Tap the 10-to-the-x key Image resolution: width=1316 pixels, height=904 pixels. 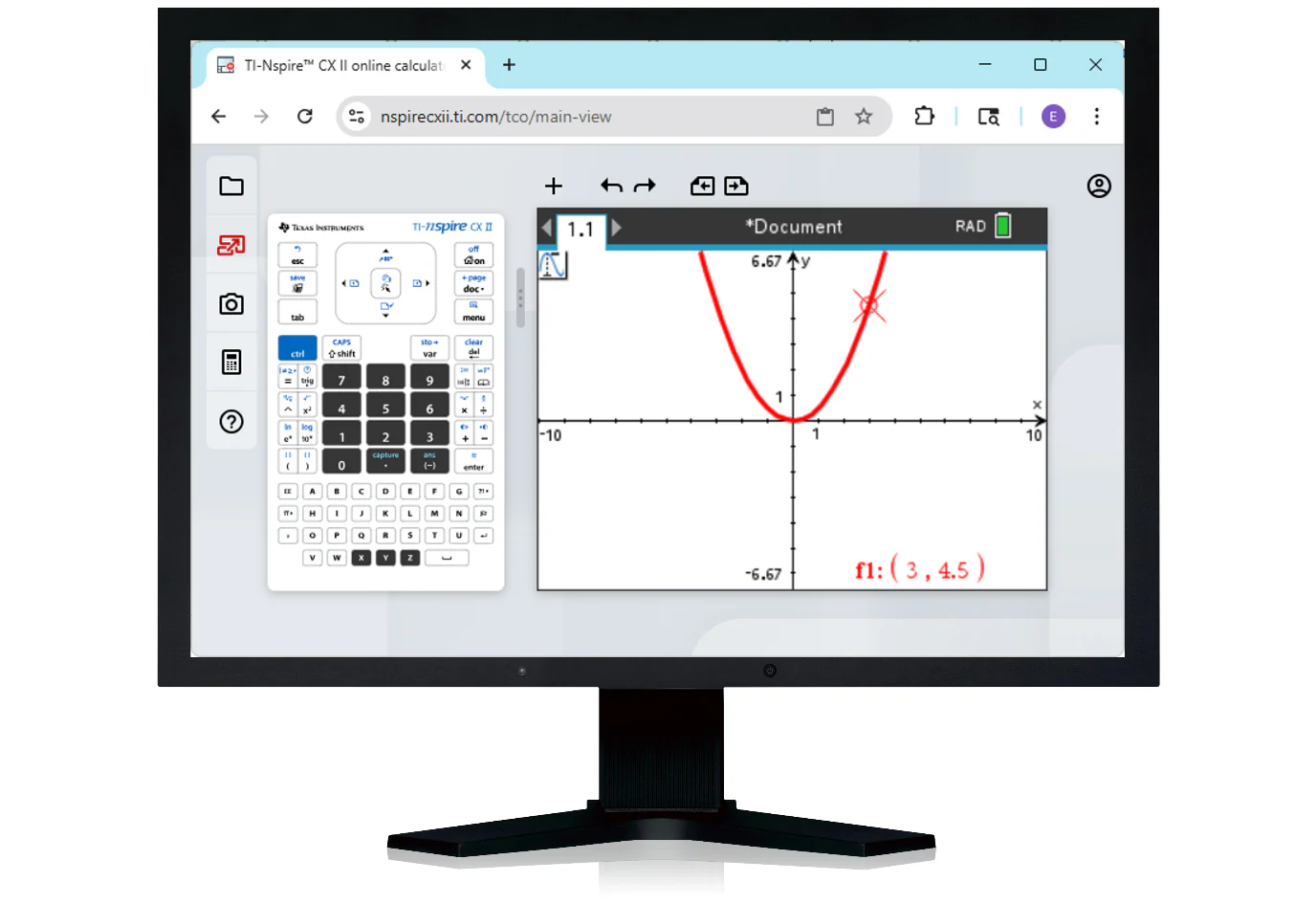coord(307,433)
